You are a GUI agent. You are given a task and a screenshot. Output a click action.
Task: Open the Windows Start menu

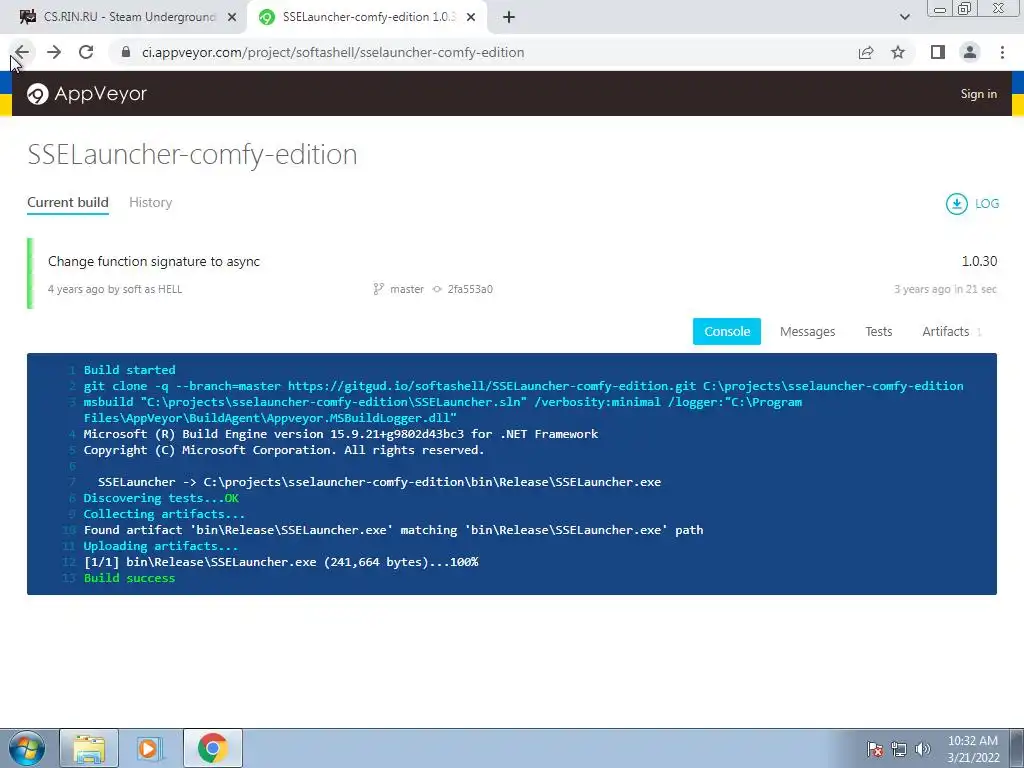tap(27, 748)
